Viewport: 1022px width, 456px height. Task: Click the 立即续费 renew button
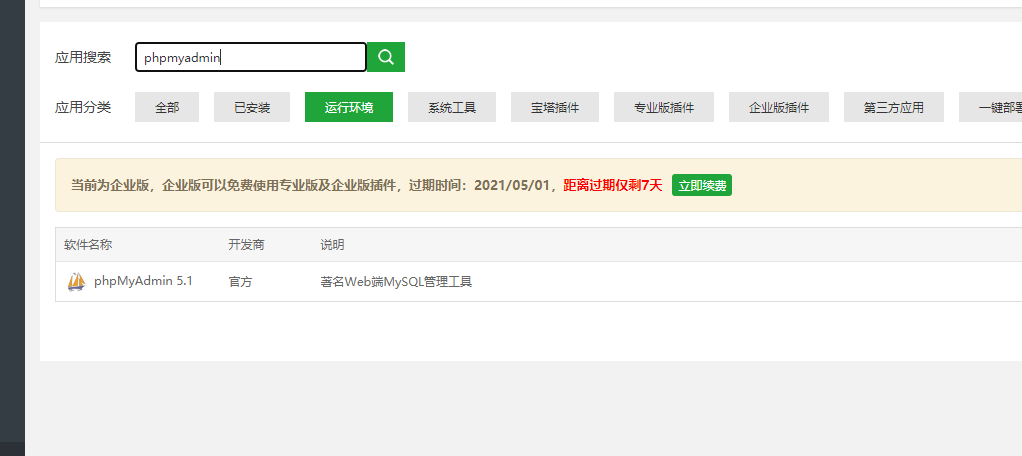(x=702, y=186)
